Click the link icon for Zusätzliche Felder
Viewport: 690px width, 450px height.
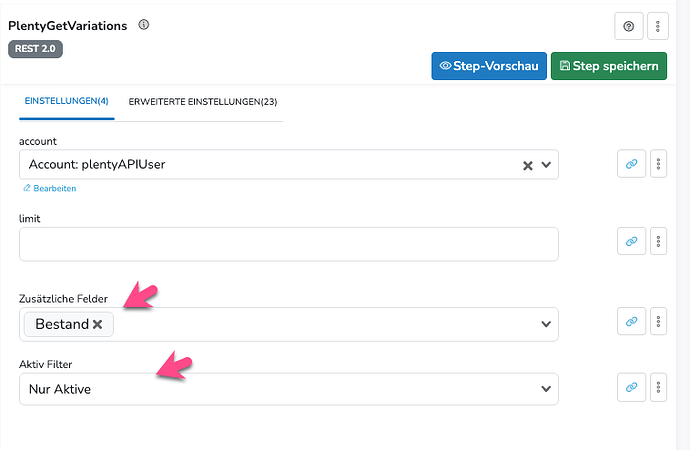631,322
